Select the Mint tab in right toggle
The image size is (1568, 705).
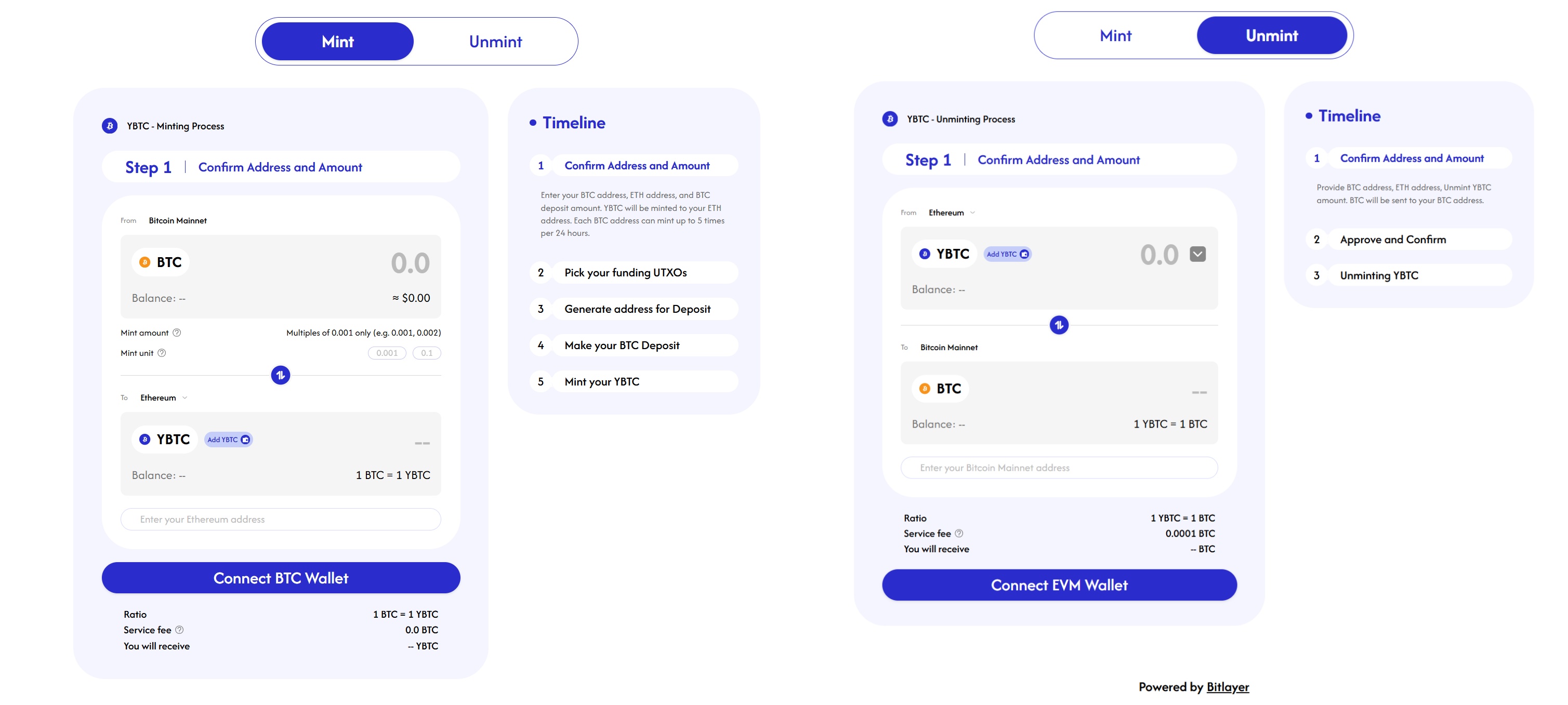point(1115,36)
